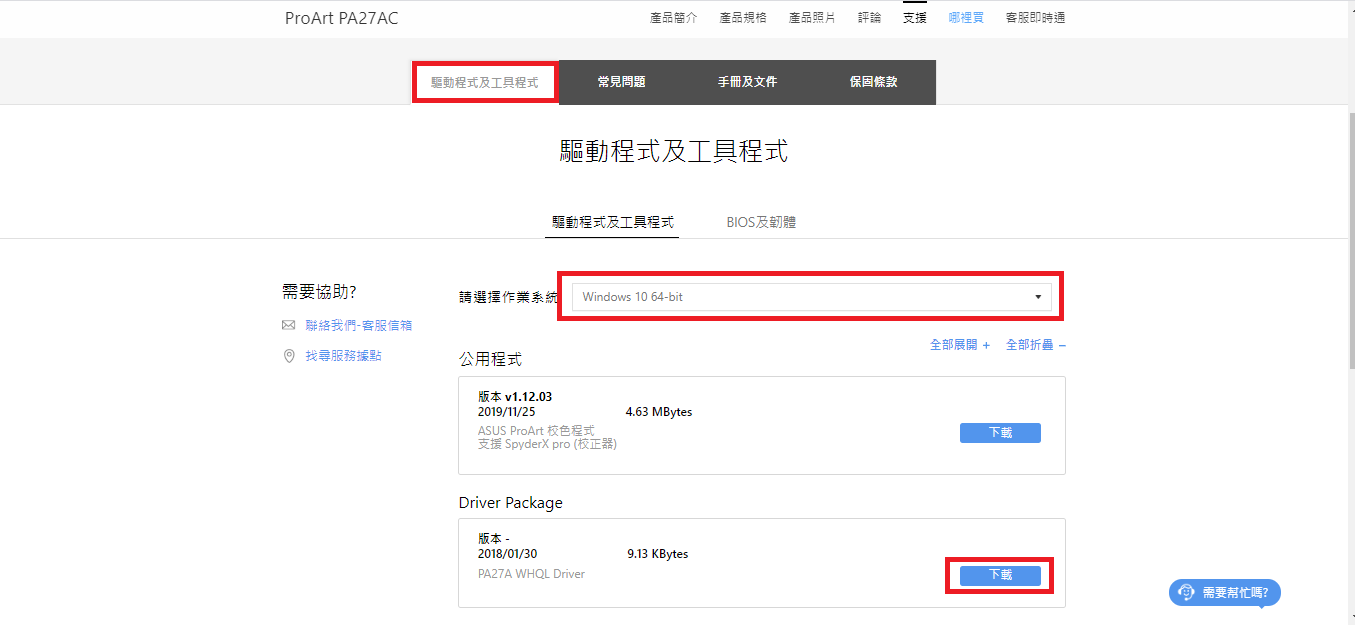Collapse all sections with 全部折疊 –
Screen dimensions: 1355x625
point(1036,345)
